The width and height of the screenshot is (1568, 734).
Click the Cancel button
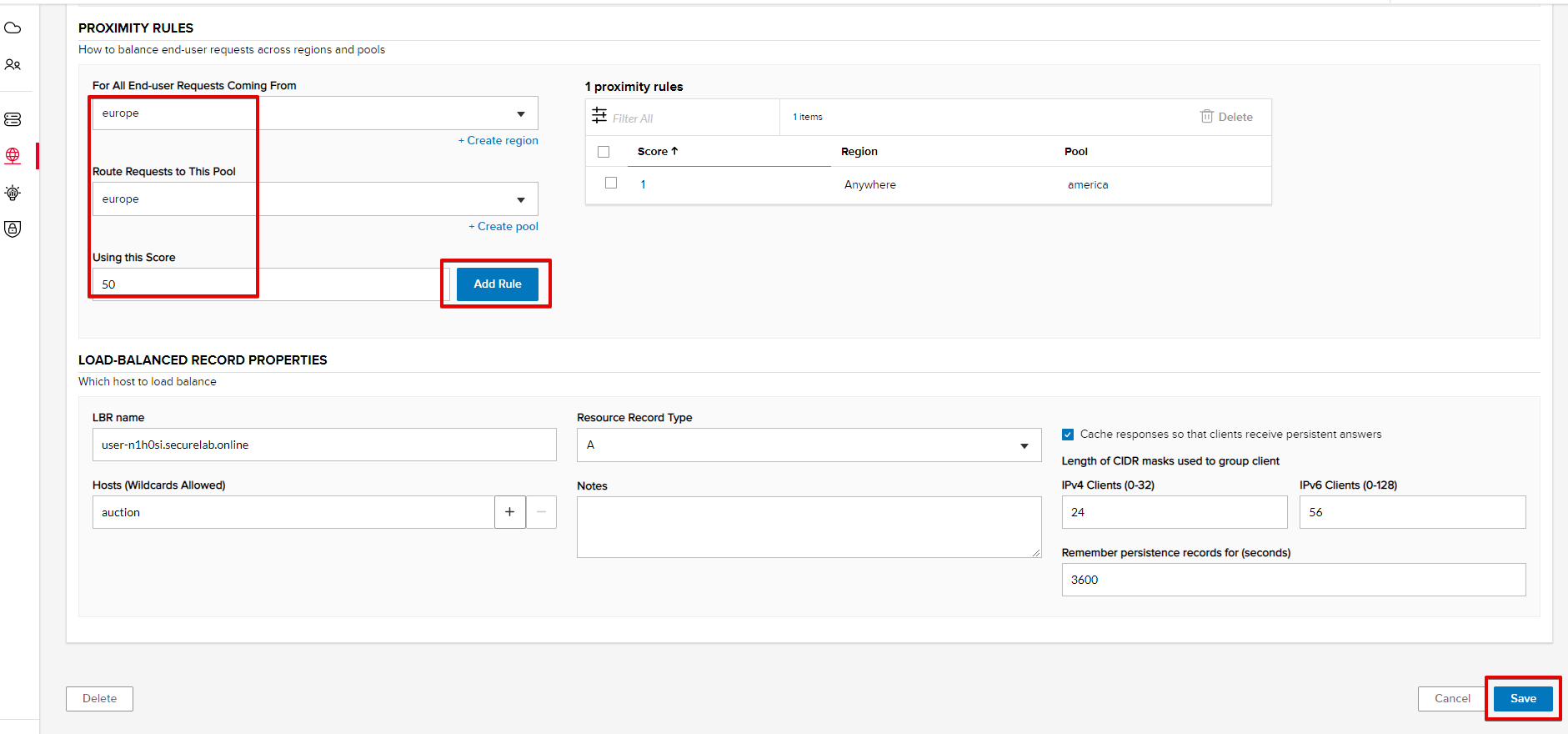tap(1452, 699)
